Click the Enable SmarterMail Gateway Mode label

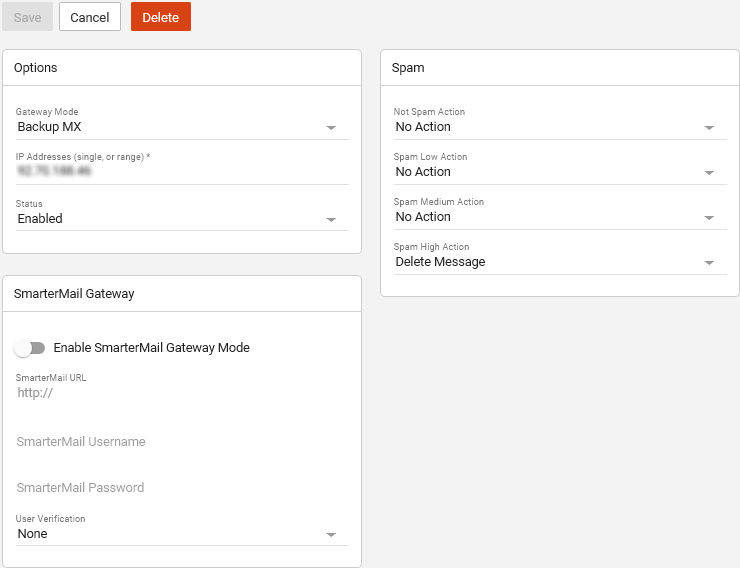coord(151,348)
